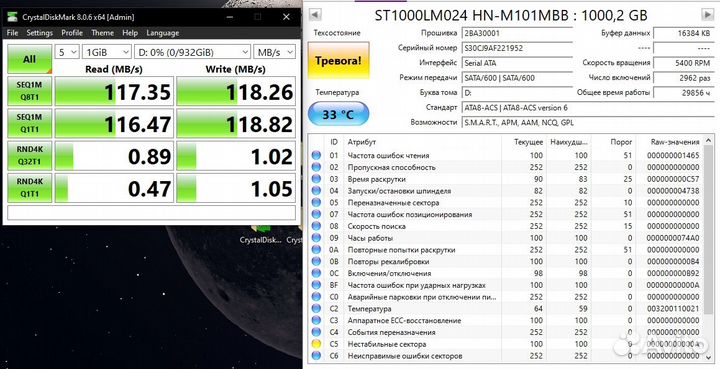The height and width of the screenshot is (369, 720).
Task: Open the File menu
Action: (12, 33)
